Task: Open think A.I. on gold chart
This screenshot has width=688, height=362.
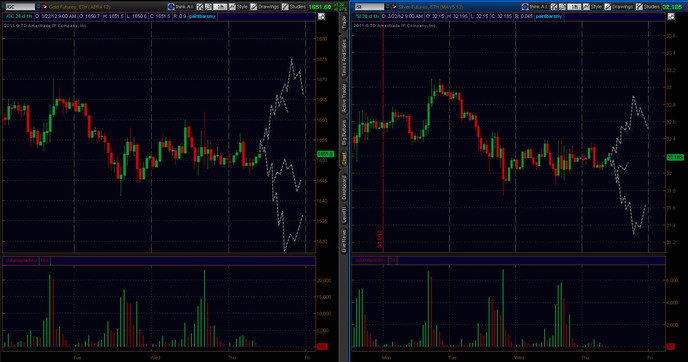Action: coord(181,7)
